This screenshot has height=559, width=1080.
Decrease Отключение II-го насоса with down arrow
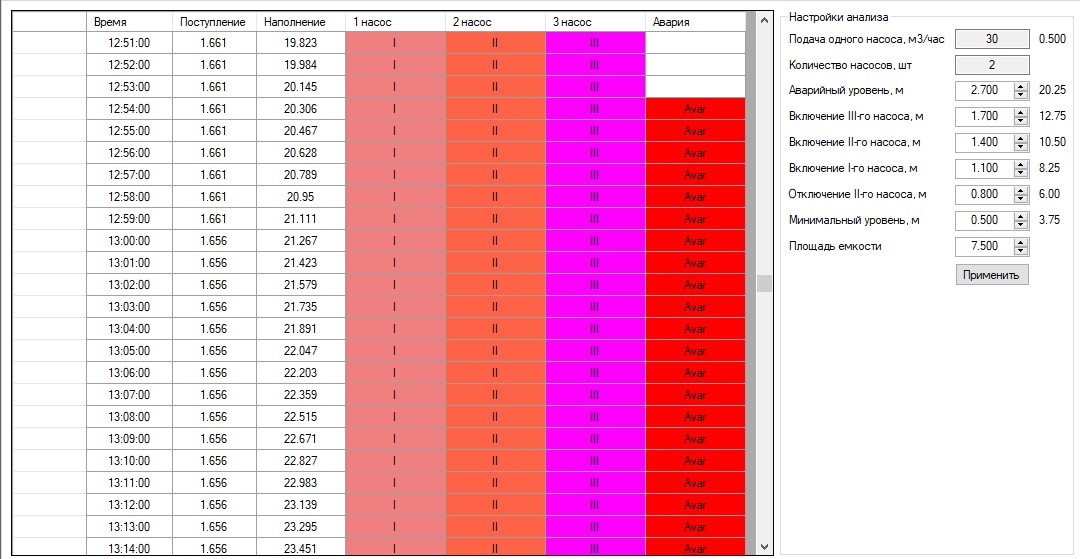(1020, 198)
